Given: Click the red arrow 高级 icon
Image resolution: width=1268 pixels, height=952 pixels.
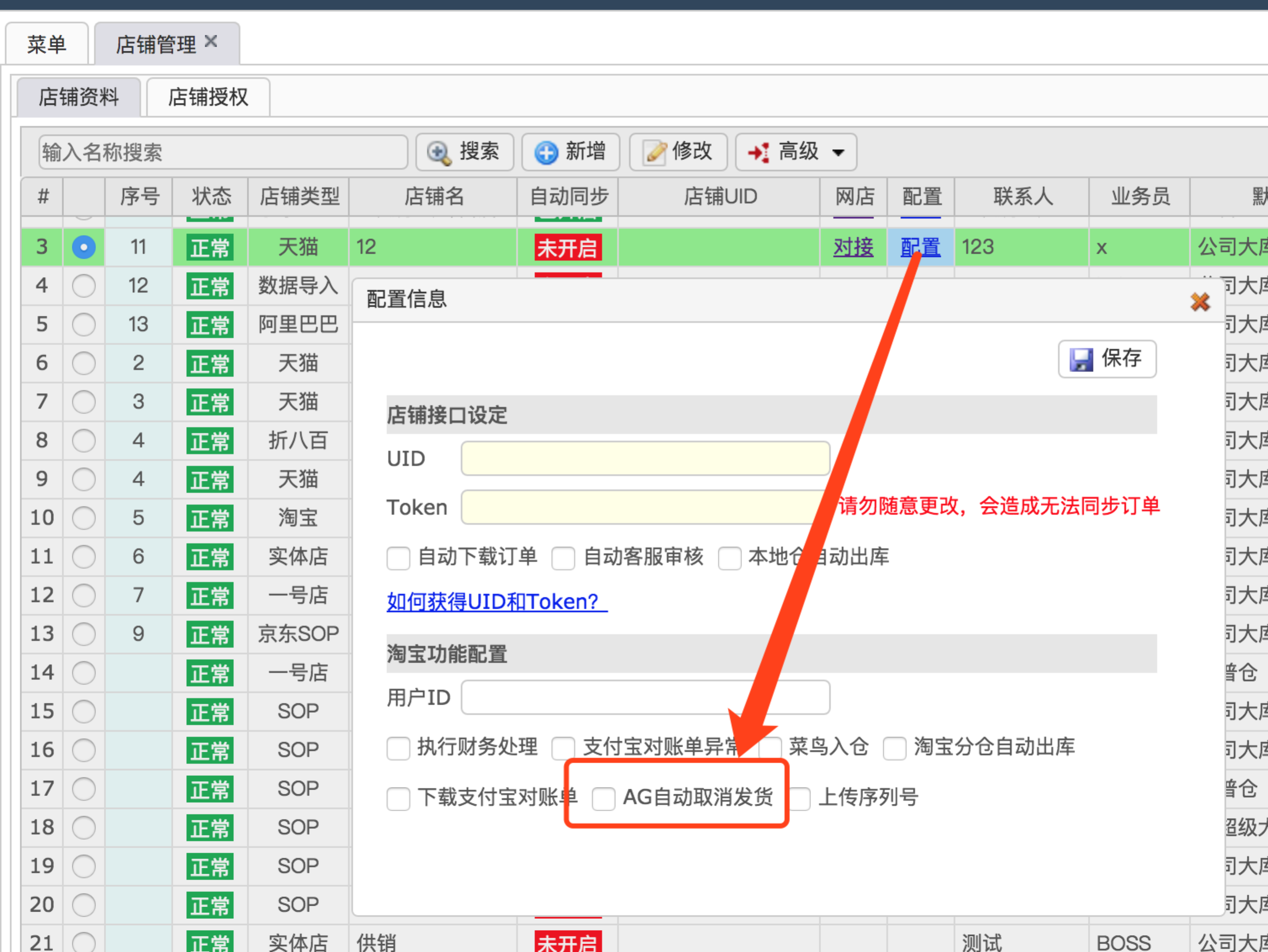Looking at the screenshot, I should click(x=758, y=153).
